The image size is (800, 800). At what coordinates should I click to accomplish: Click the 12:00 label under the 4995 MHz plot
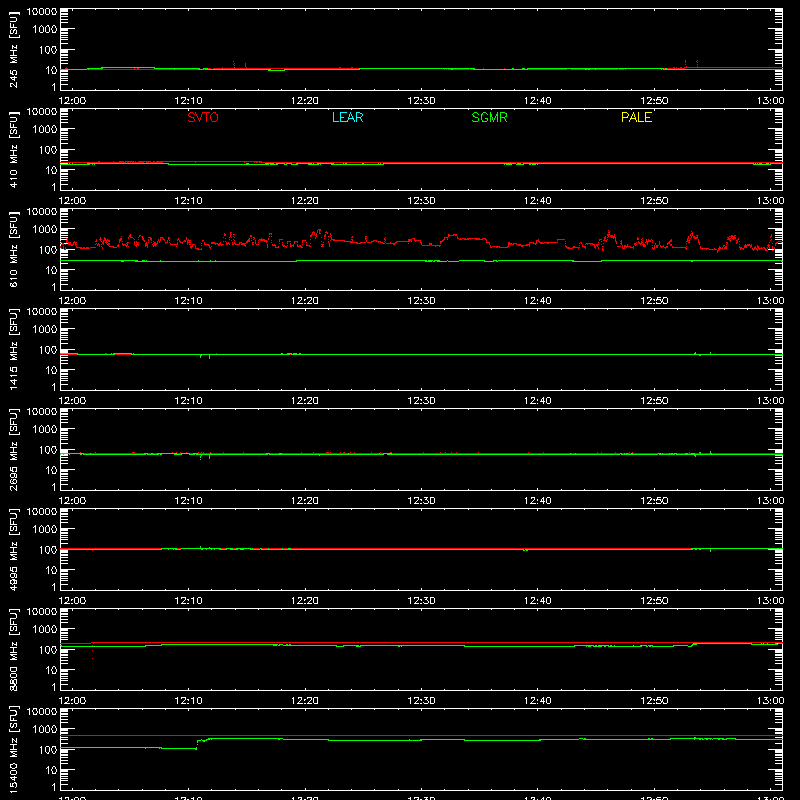pyautogui.click(x=72, y=601)
